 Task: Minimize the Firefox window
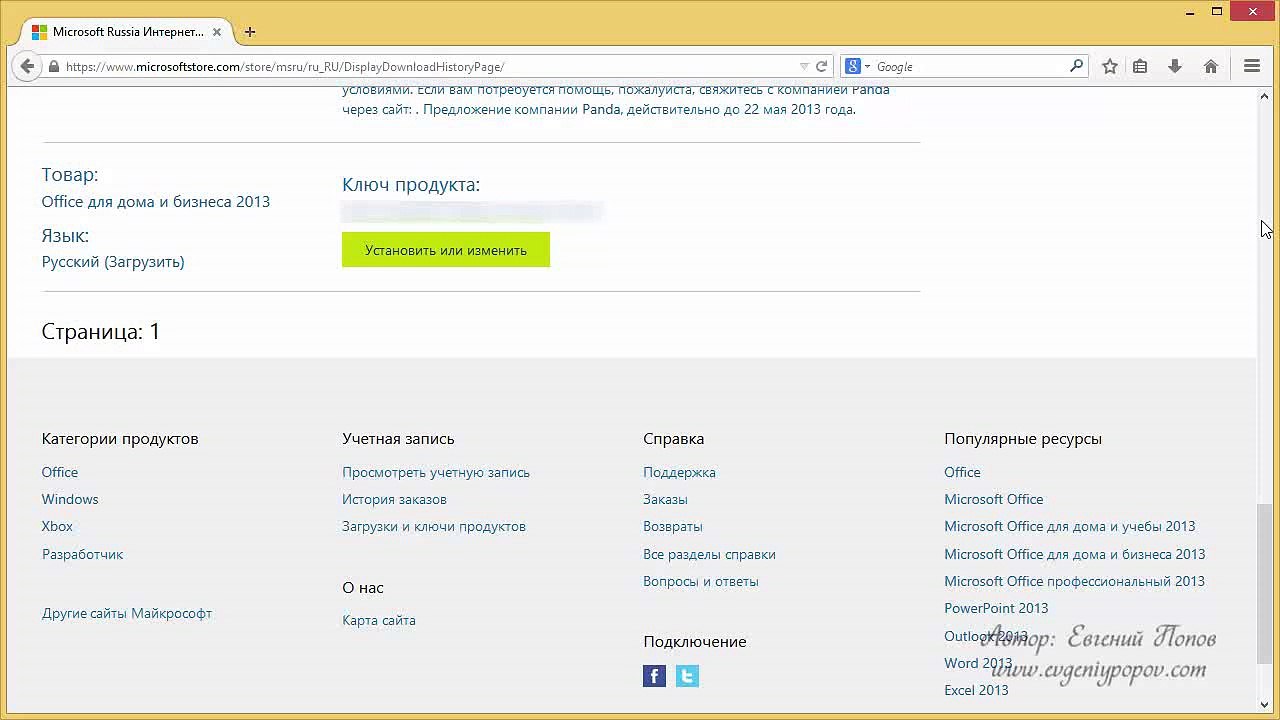click(1190, 12)
